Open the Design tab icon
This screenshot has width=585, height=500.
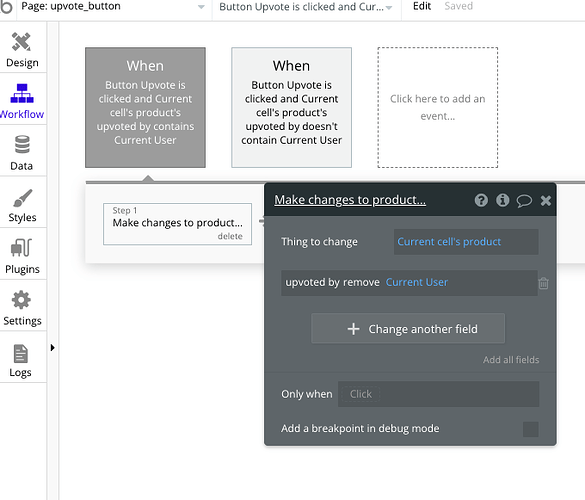tap(21, 41)
